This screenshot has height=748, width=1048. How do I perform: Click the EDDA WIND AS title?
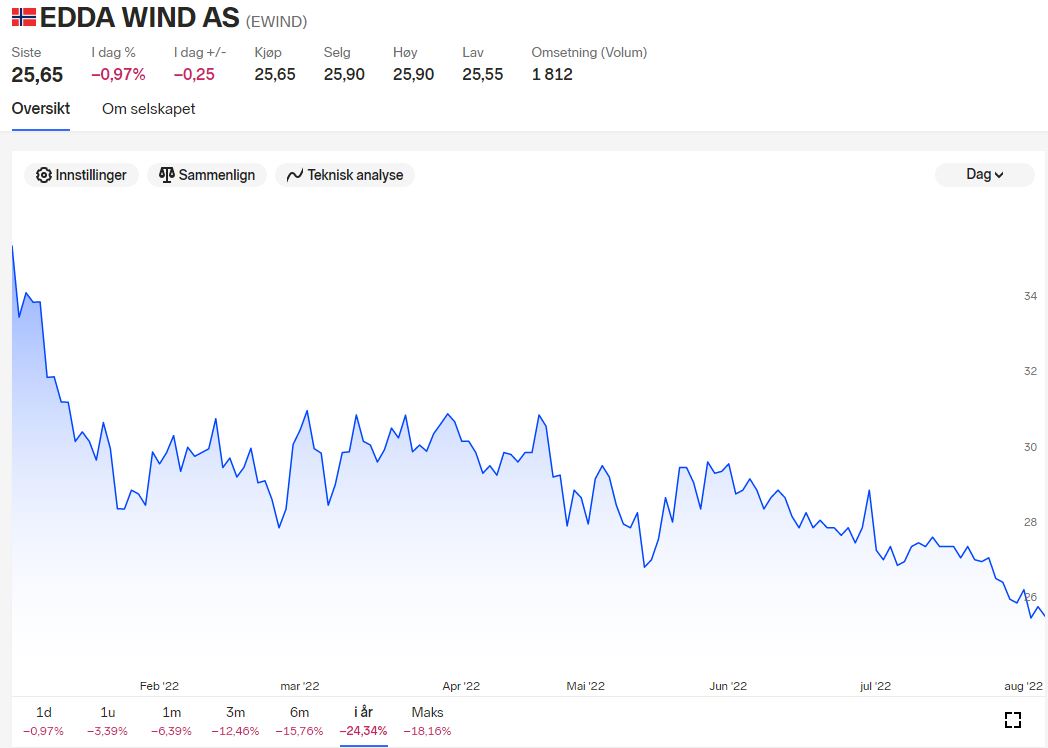point(139,18)
